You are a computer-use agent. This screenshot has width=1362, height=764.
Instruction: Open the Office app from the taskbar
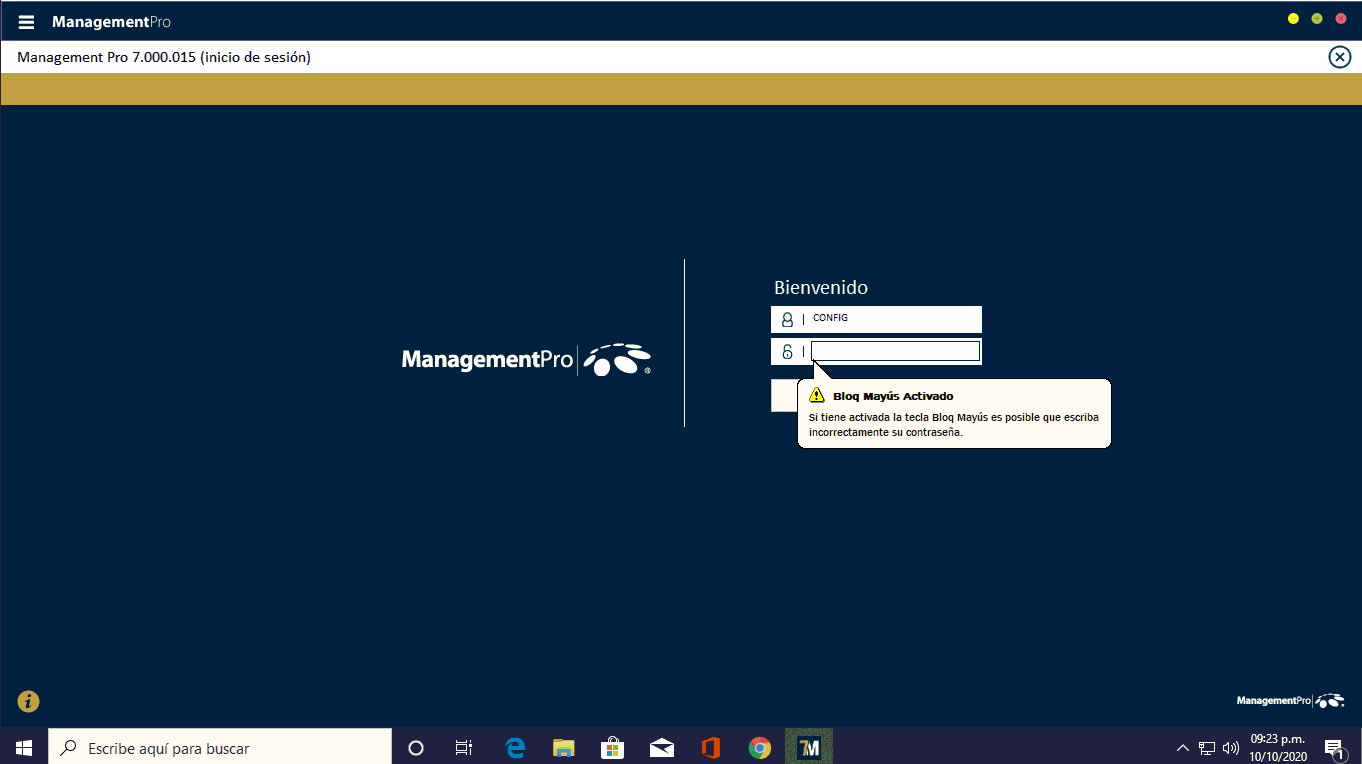711,748
